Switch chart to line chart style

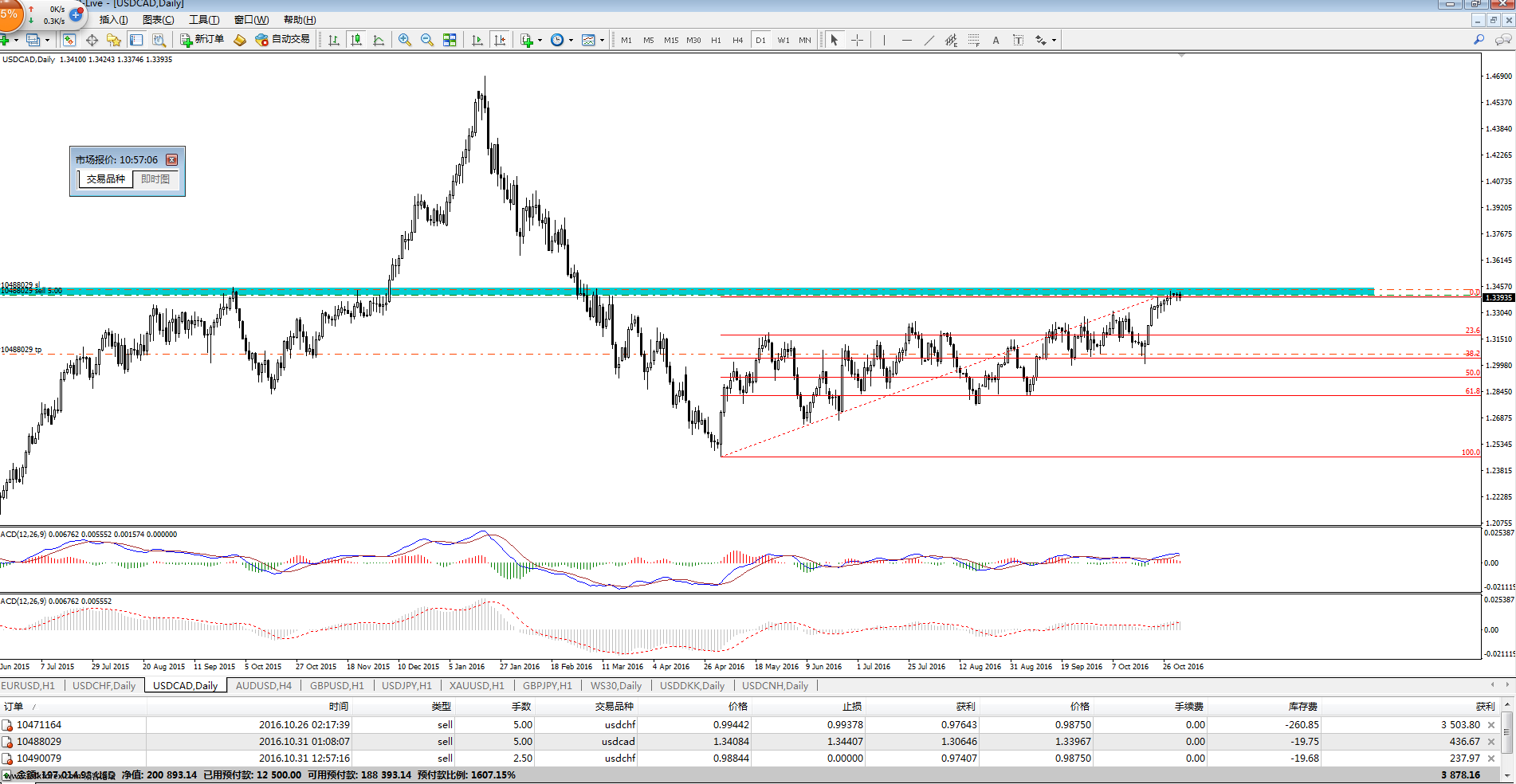point(379,40)
